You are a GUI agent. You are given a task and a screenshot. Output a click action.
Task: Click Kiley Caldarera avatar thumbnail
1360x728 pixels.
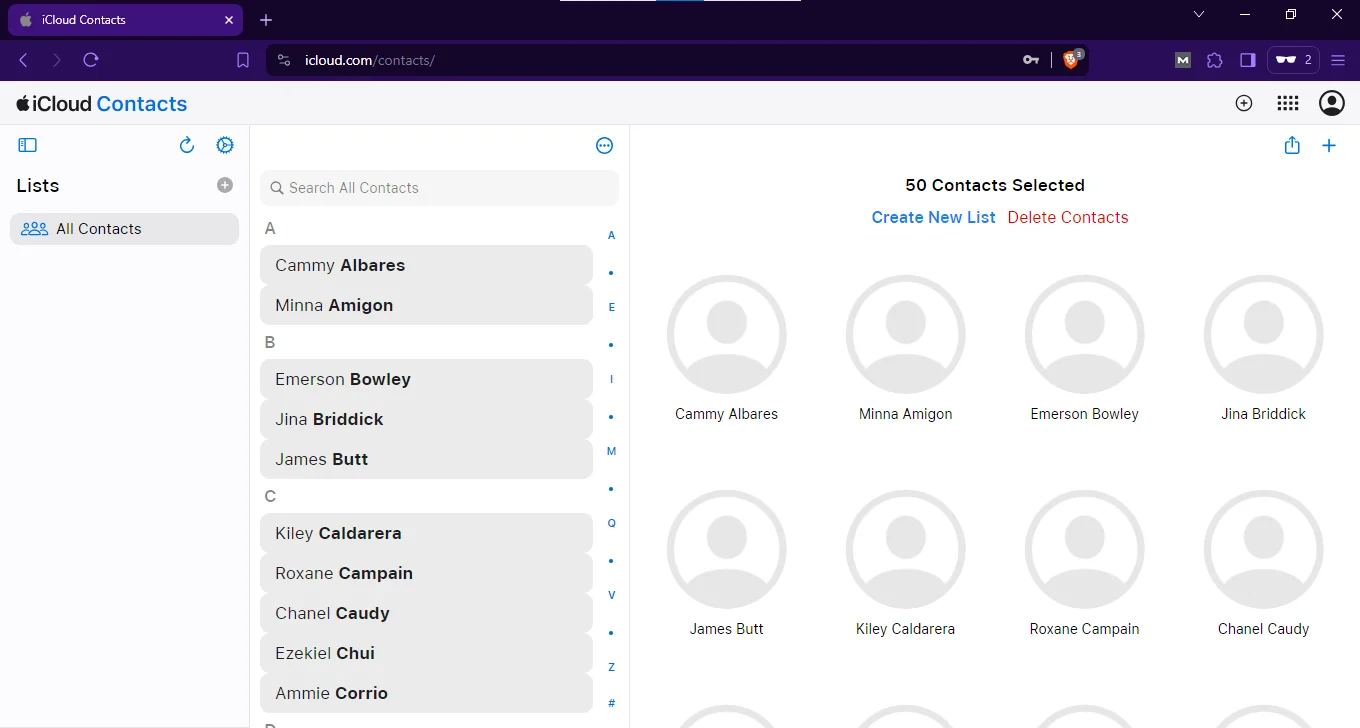pyautogui.click(x=906, y=550)
